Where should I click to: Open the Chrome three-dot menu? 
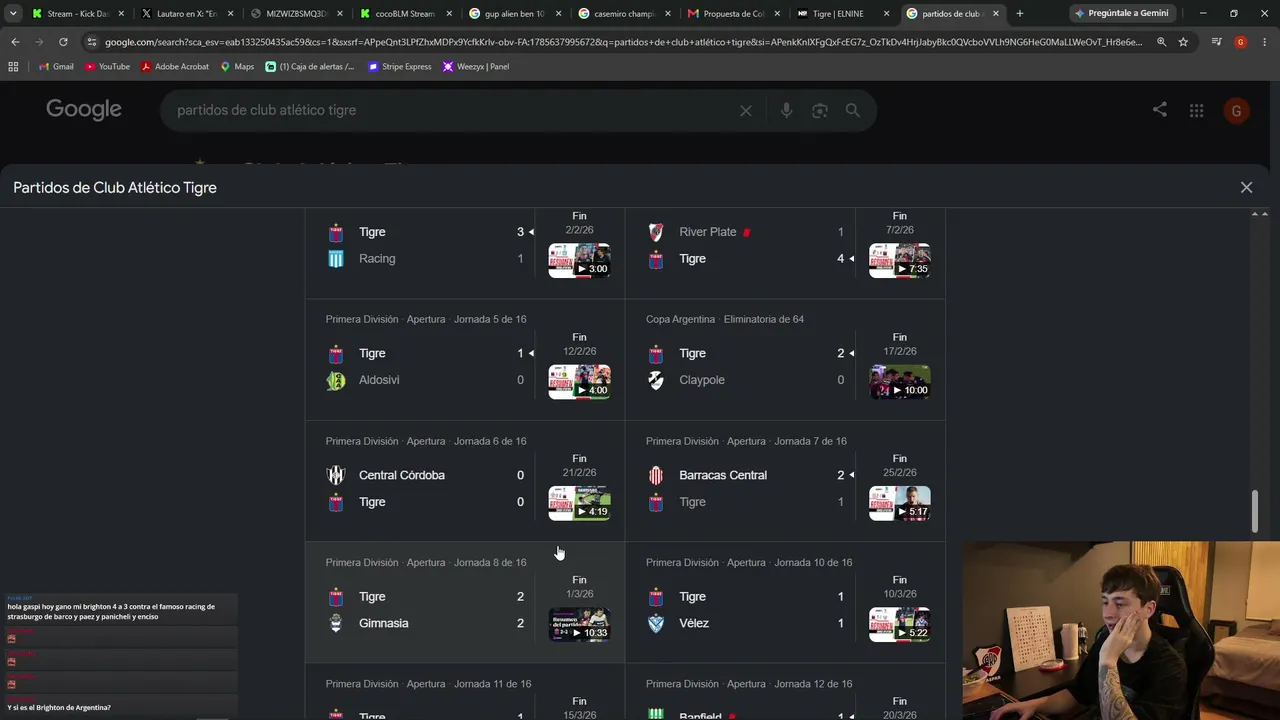click(1264, 42)
